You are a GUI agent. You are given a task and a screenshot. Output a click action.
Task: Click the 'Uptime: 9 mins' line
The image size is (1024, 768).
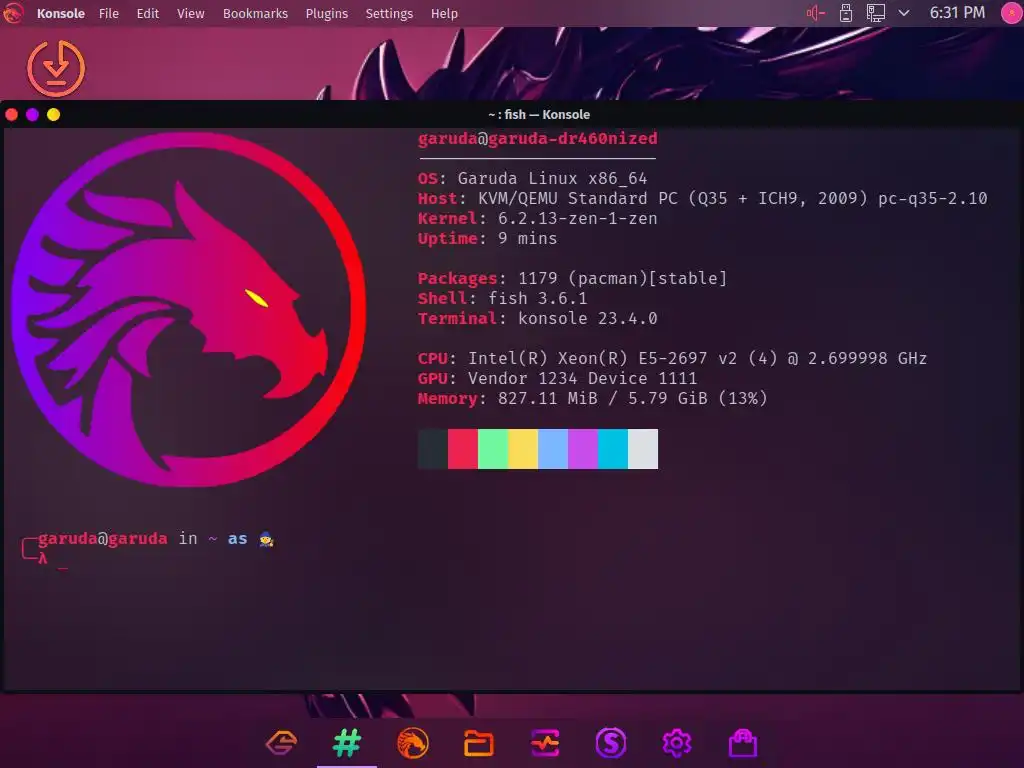click(488, 238)
